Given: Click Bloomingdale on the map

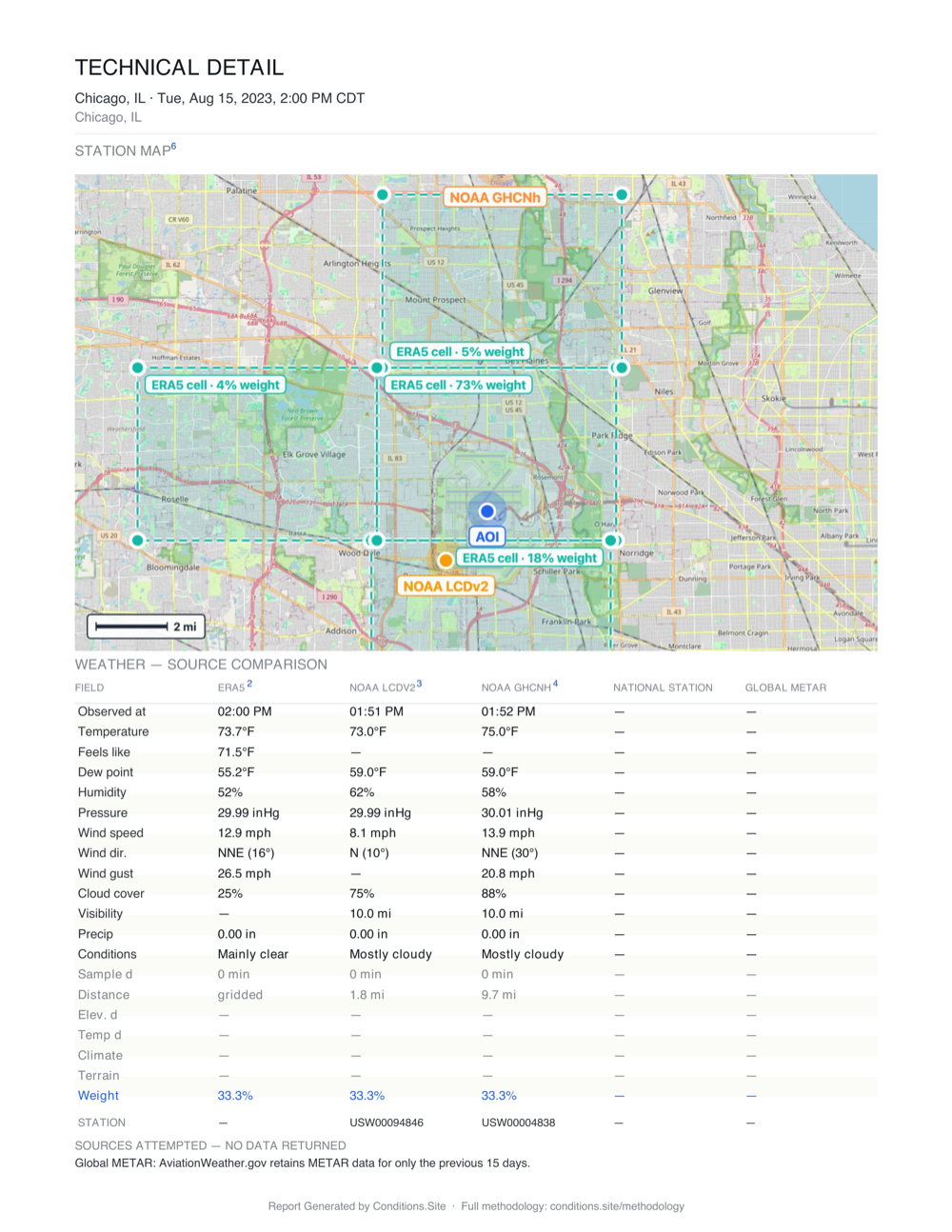Looking at the screenshot, I should [x=173, y=567].
